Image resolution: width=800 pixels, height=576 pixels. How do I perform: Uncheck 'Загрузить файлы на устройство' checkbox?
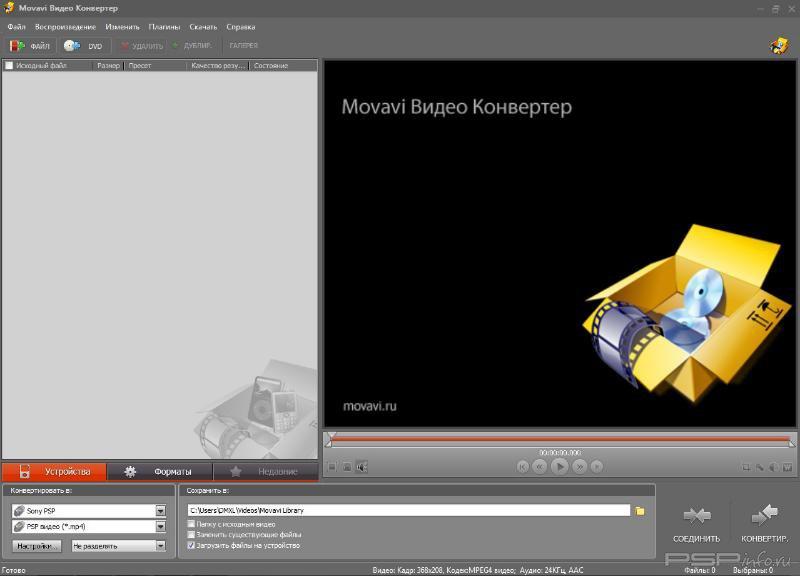192,546
